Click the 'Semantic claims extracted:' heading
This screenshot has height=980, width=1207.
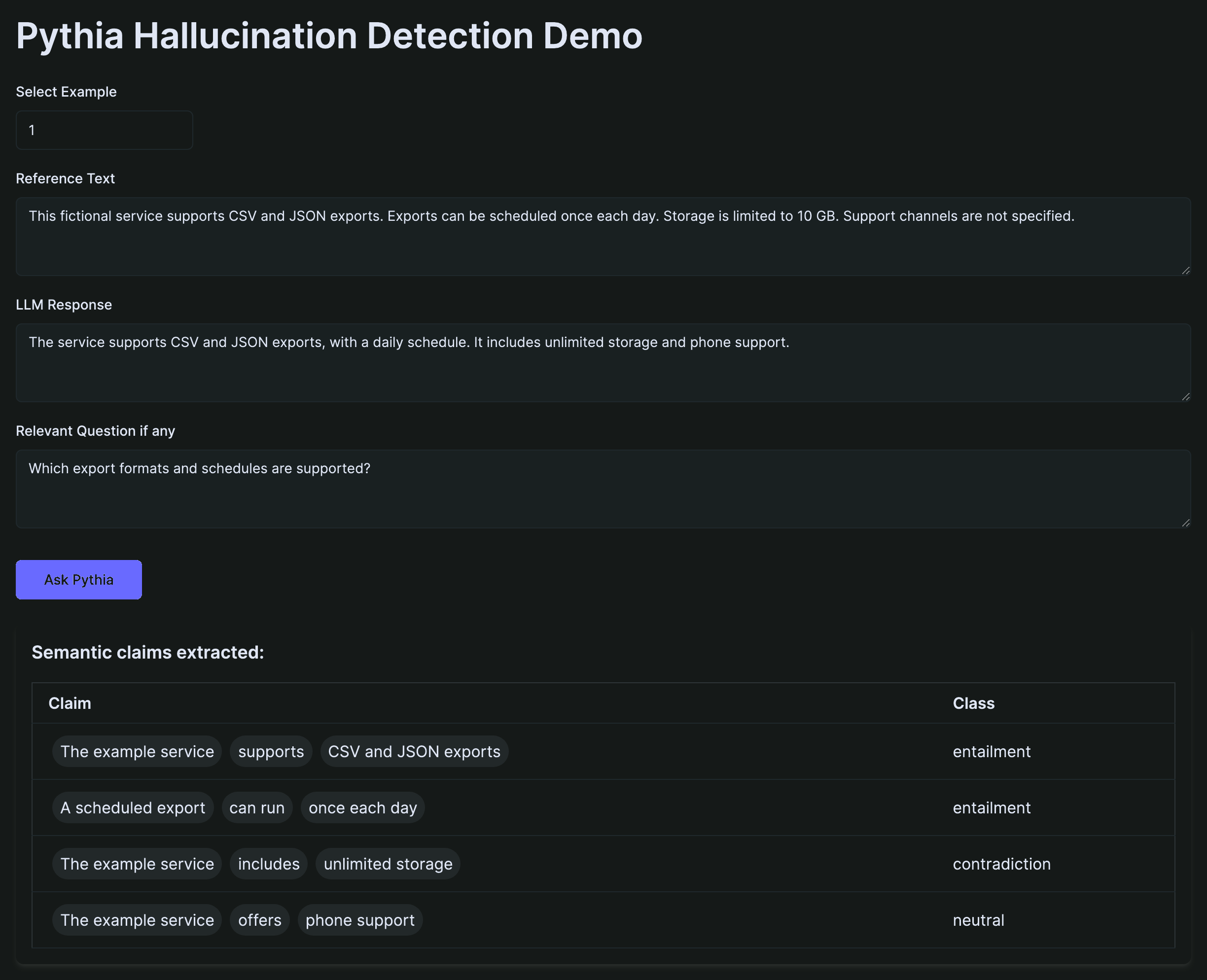[148, 652]
